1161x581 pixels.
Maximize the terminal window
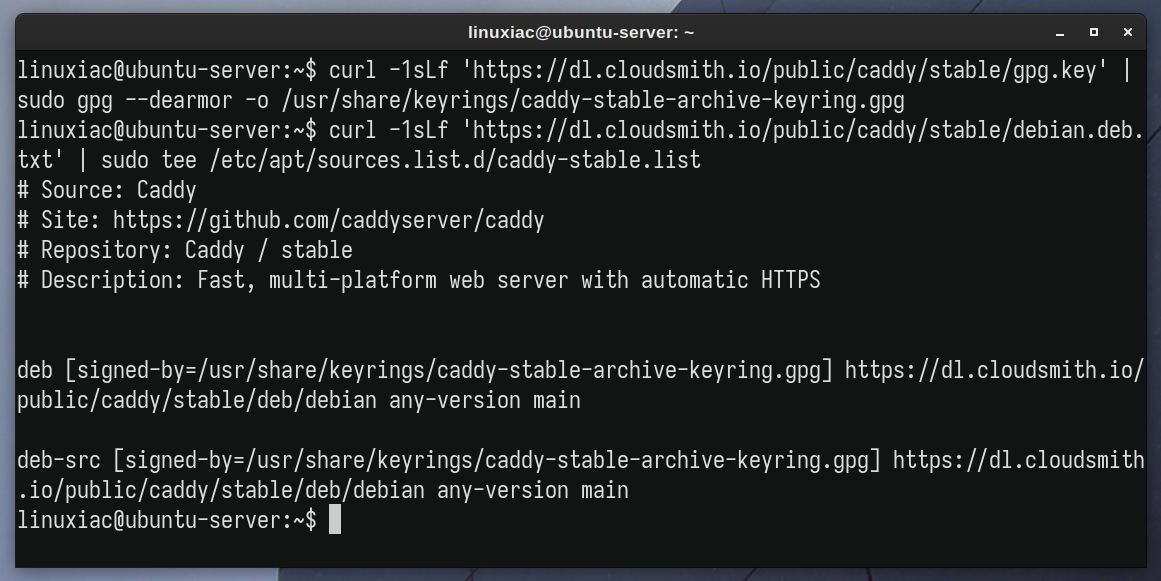tap(1094, 32)
